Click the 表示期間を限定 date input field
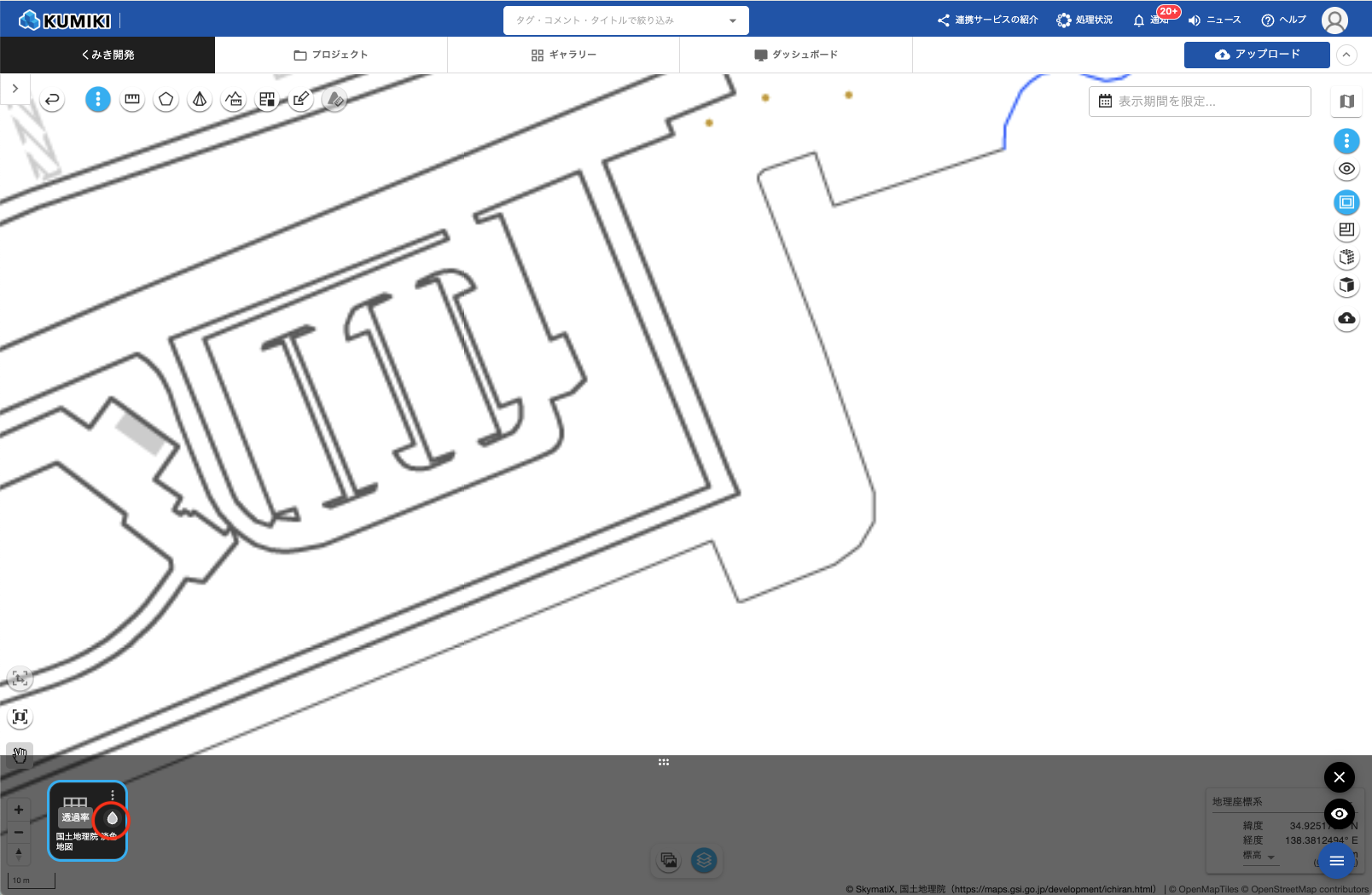Screen dimensions: 1372x895 (x=1199, y=102)
